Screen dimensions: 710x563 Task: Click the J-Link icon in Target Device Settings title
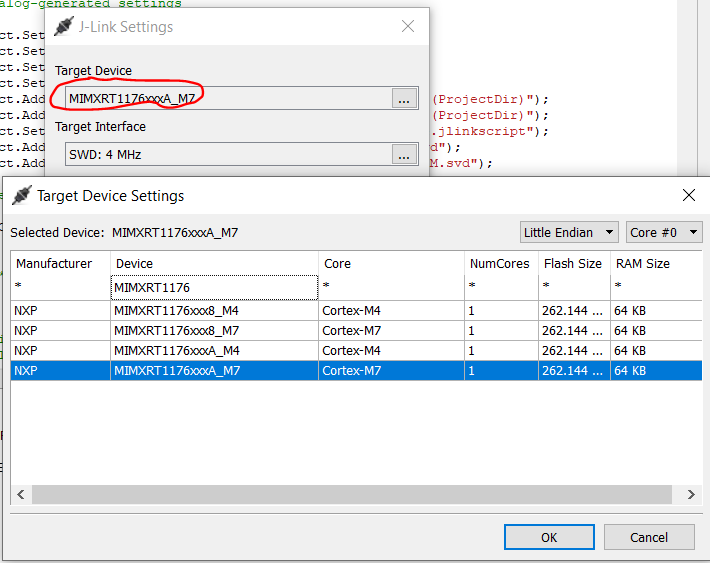(22, 196)
